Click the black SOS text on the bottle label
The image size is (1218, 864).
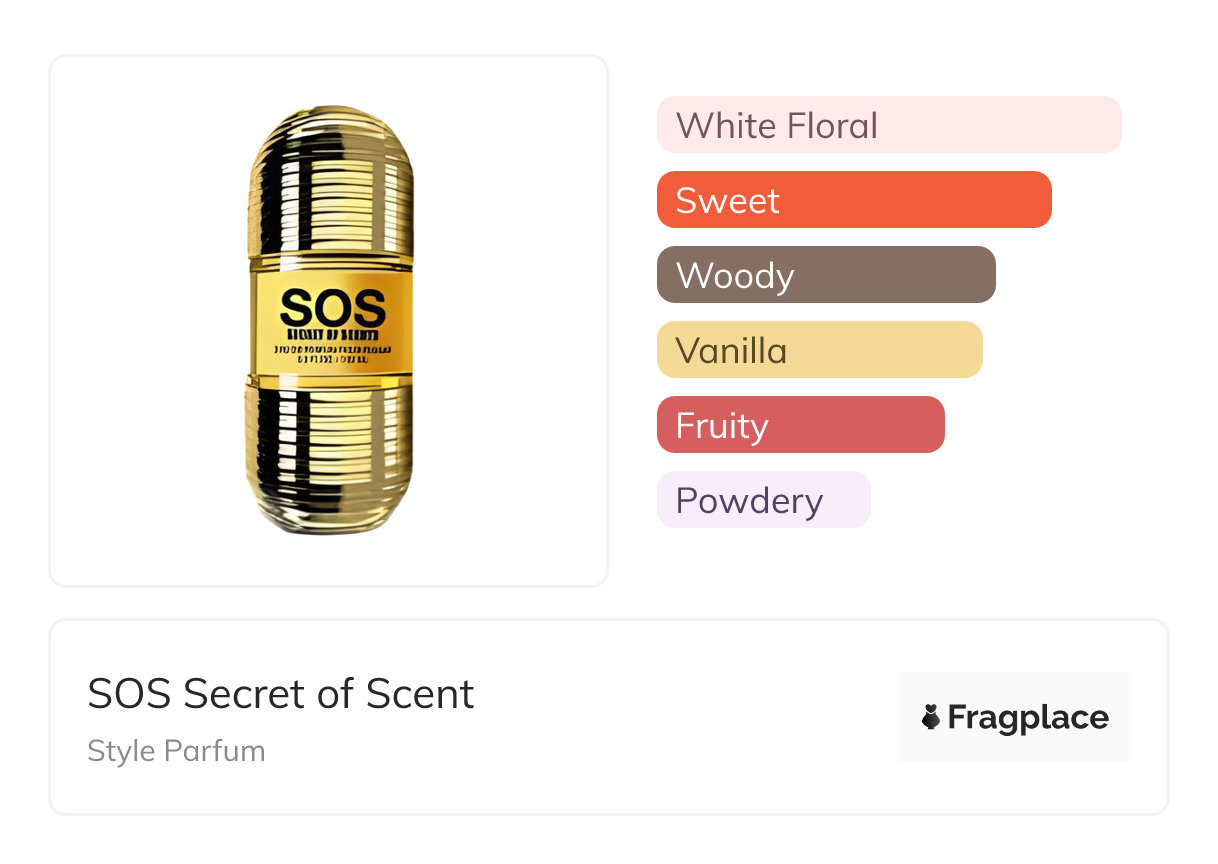coord(332,307)
